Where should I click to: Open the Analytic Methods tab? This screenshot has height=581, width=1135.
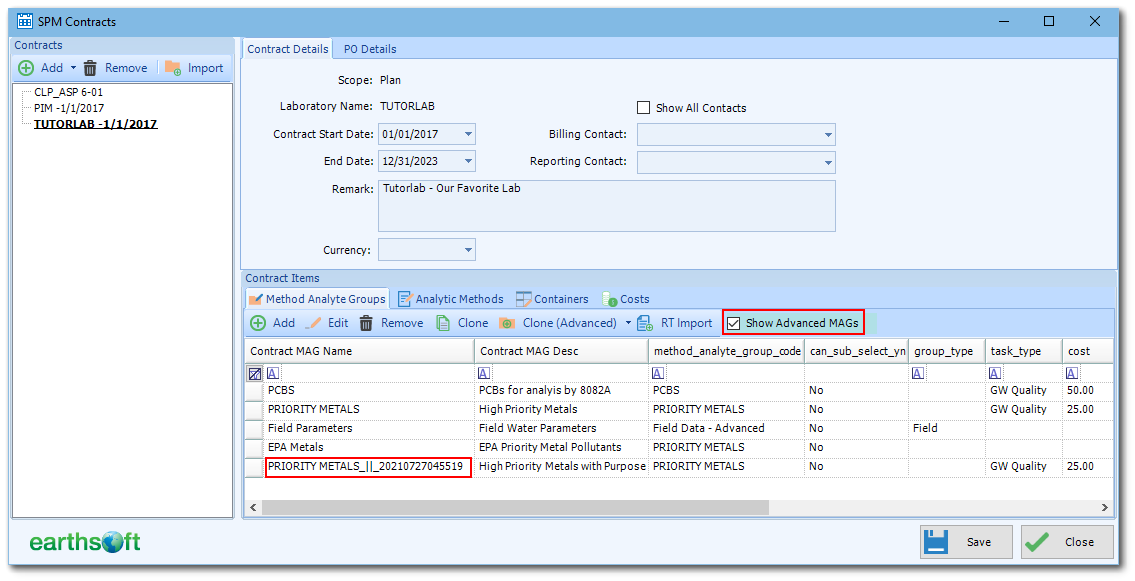(450, 299)
